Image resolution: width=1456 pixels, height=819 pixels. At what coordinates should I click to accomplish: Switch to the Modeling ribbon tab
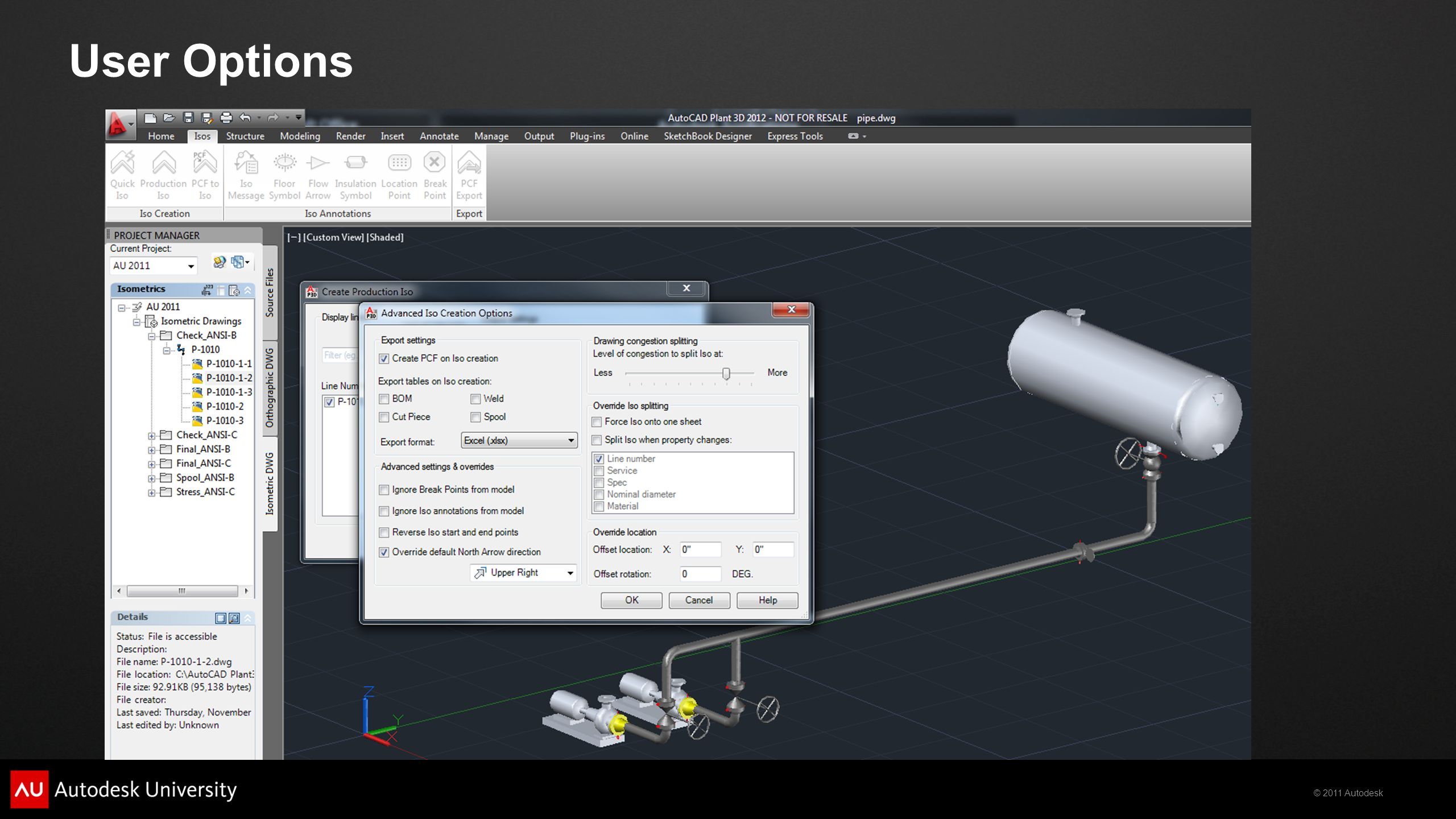coord(300,136)
